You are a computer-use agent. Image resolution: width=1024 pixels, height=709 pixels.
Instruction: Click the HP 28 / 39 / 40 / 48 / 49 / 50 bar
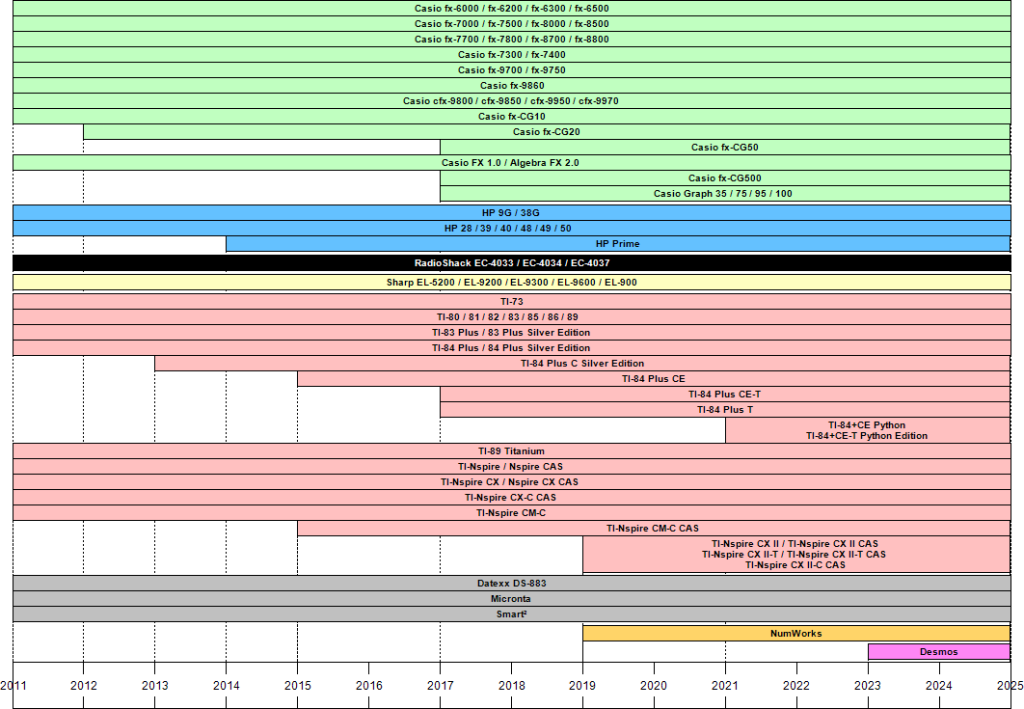pos(512,228)
